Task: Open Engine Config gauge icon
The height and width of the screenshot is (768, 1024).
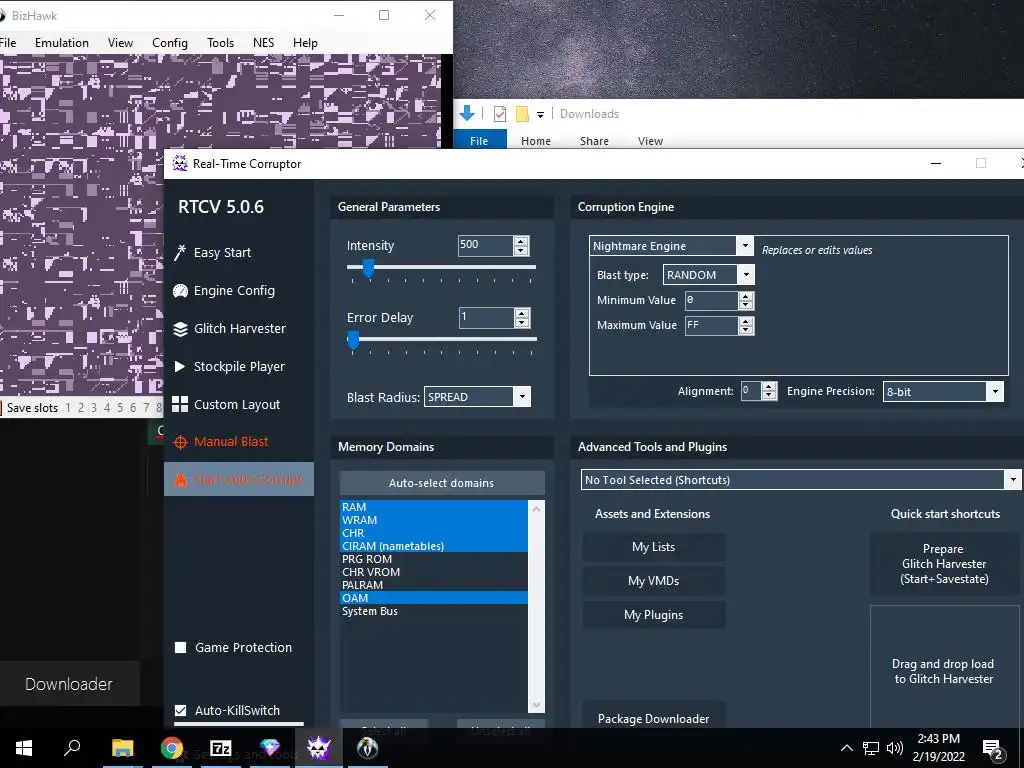Action: pyautogui.click(x=180, y=291)
